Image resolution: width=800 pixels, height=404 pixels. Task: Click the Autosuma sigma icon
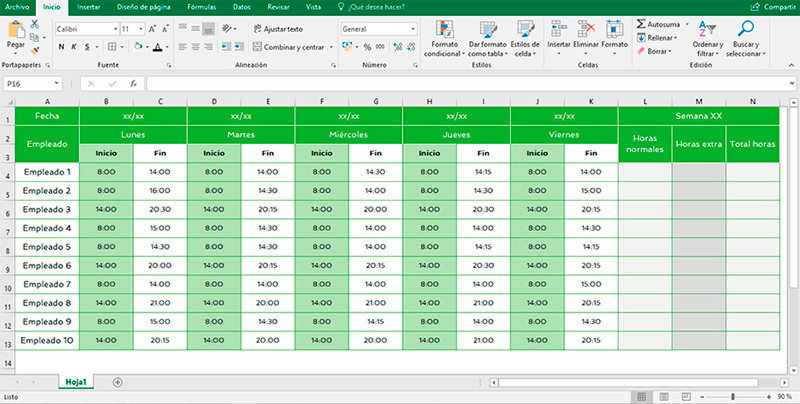[x=642, y=23]
